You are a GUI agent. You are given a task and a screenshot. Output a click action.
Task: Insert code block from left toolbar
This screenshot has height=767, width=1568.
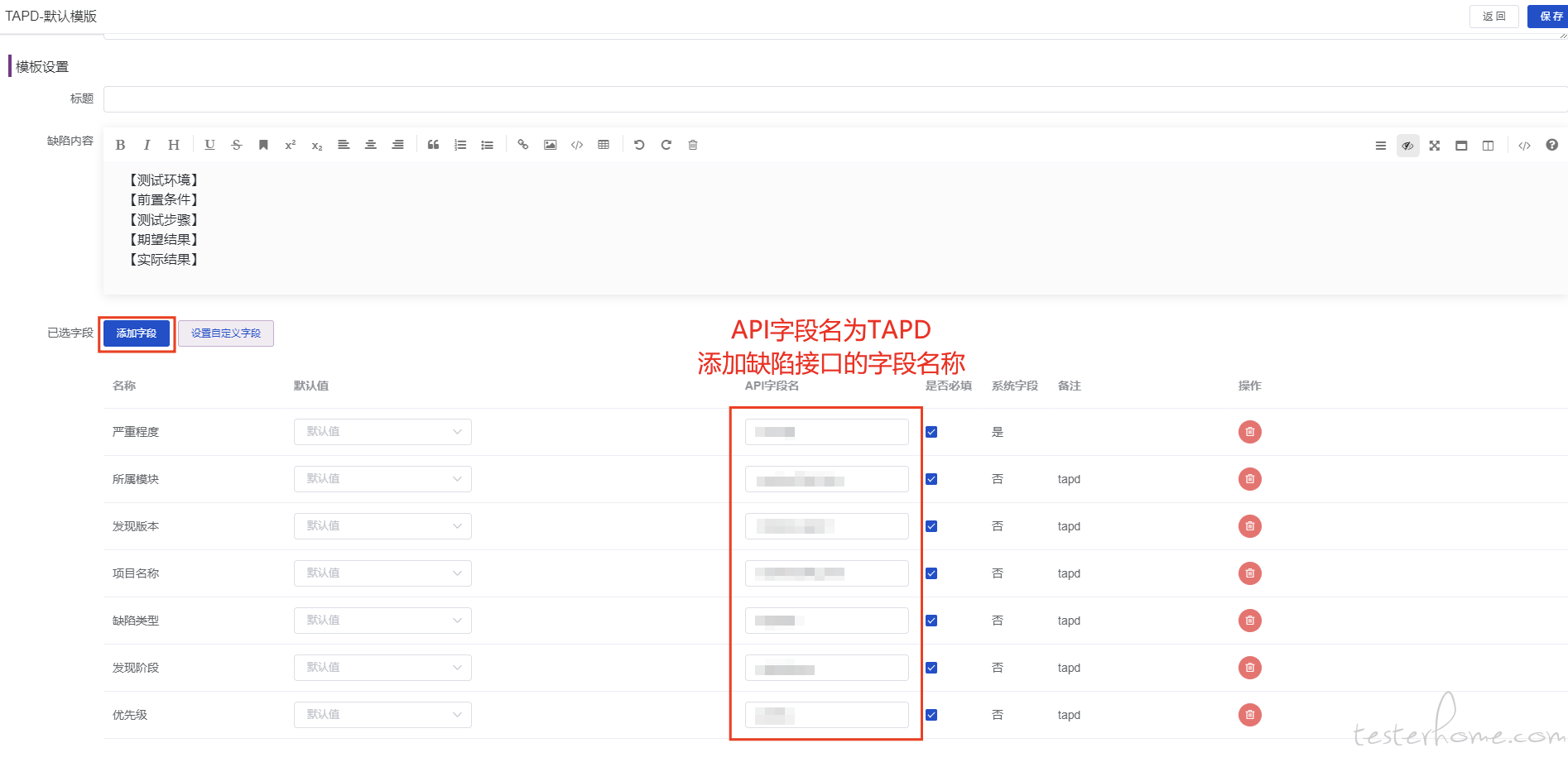click(x=577, y=145)
